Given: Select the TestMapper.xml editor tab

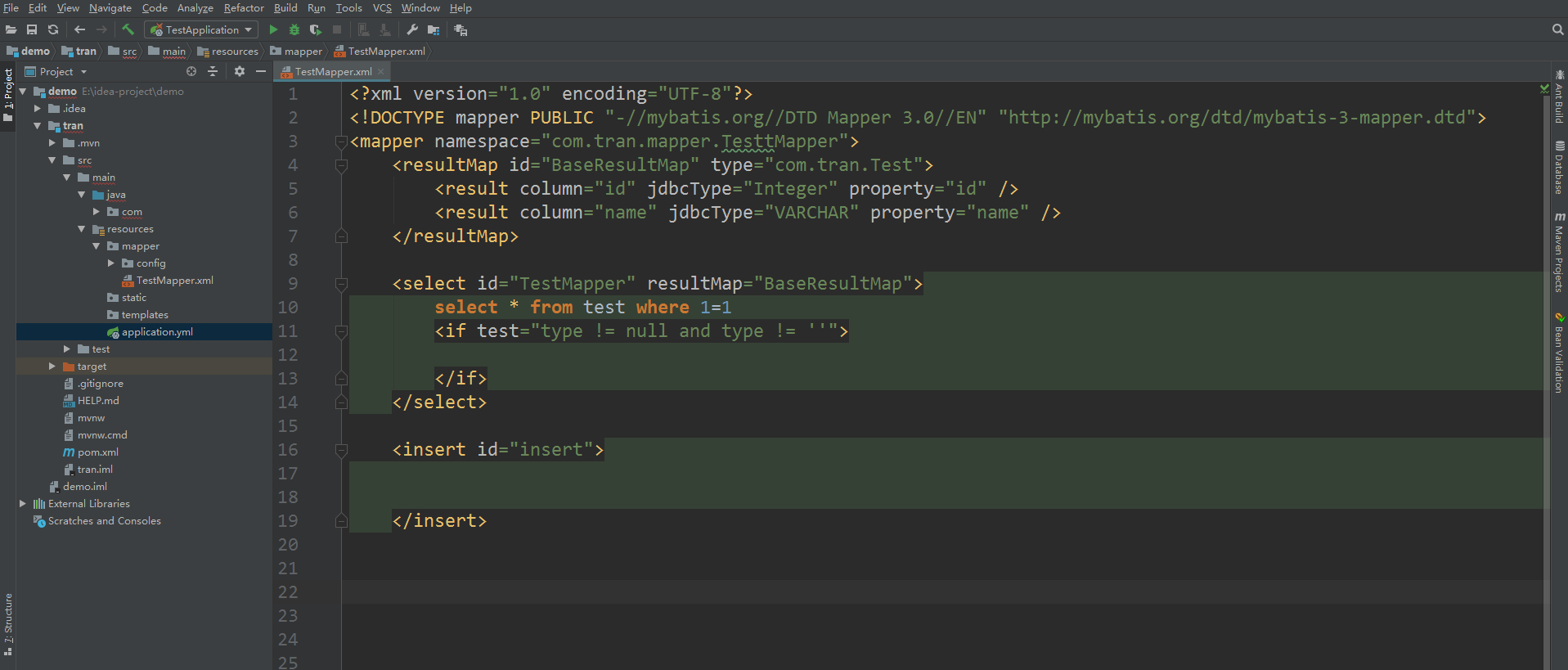Looking at the screenshot, I should click(x=333, y=71).
